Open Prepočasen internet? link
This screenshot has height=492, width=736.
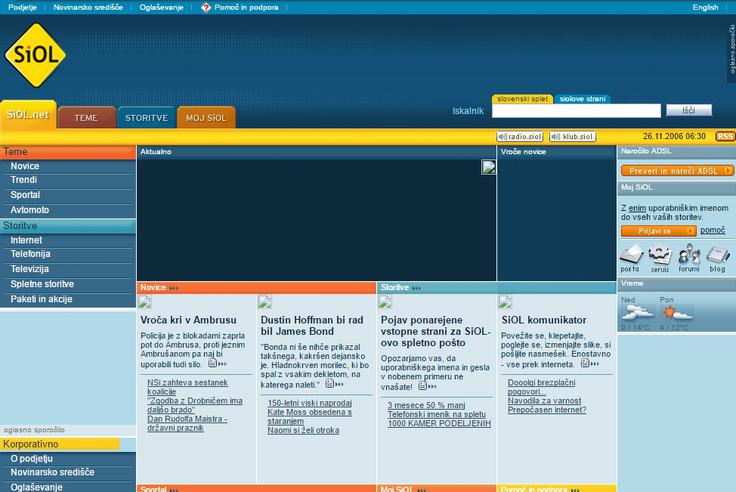click(x=547, y=410)
